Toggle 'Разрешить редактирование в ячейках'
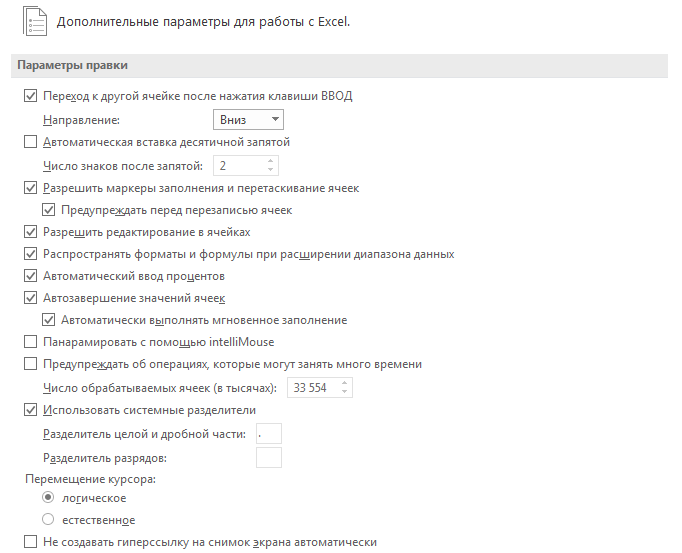 point(30,232)
